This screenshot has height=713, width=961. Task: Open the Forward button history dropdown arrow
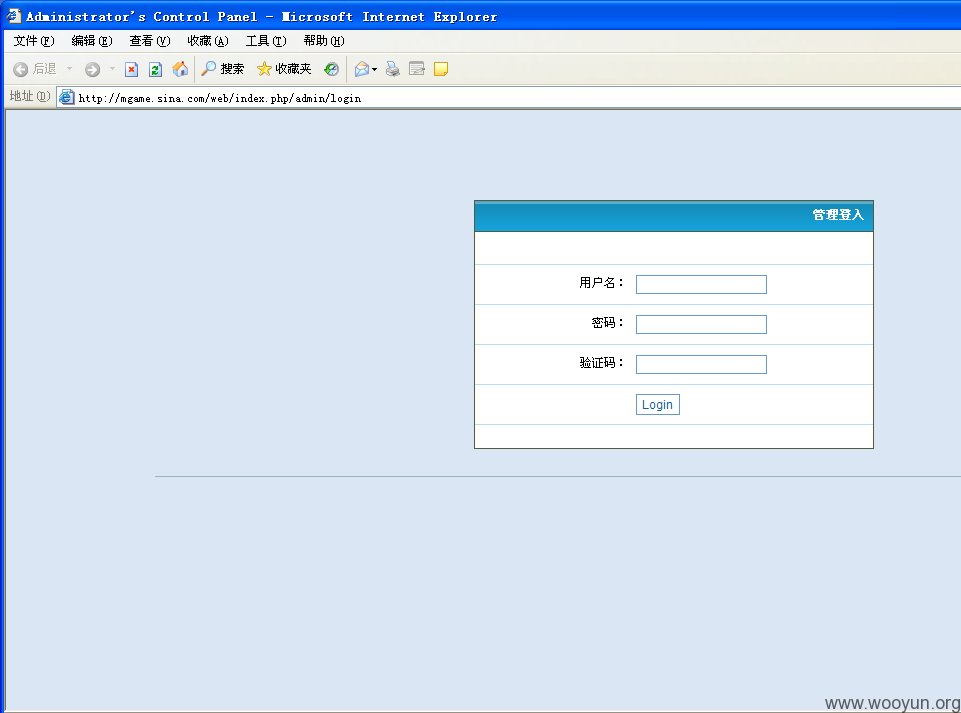click(112, 69)
